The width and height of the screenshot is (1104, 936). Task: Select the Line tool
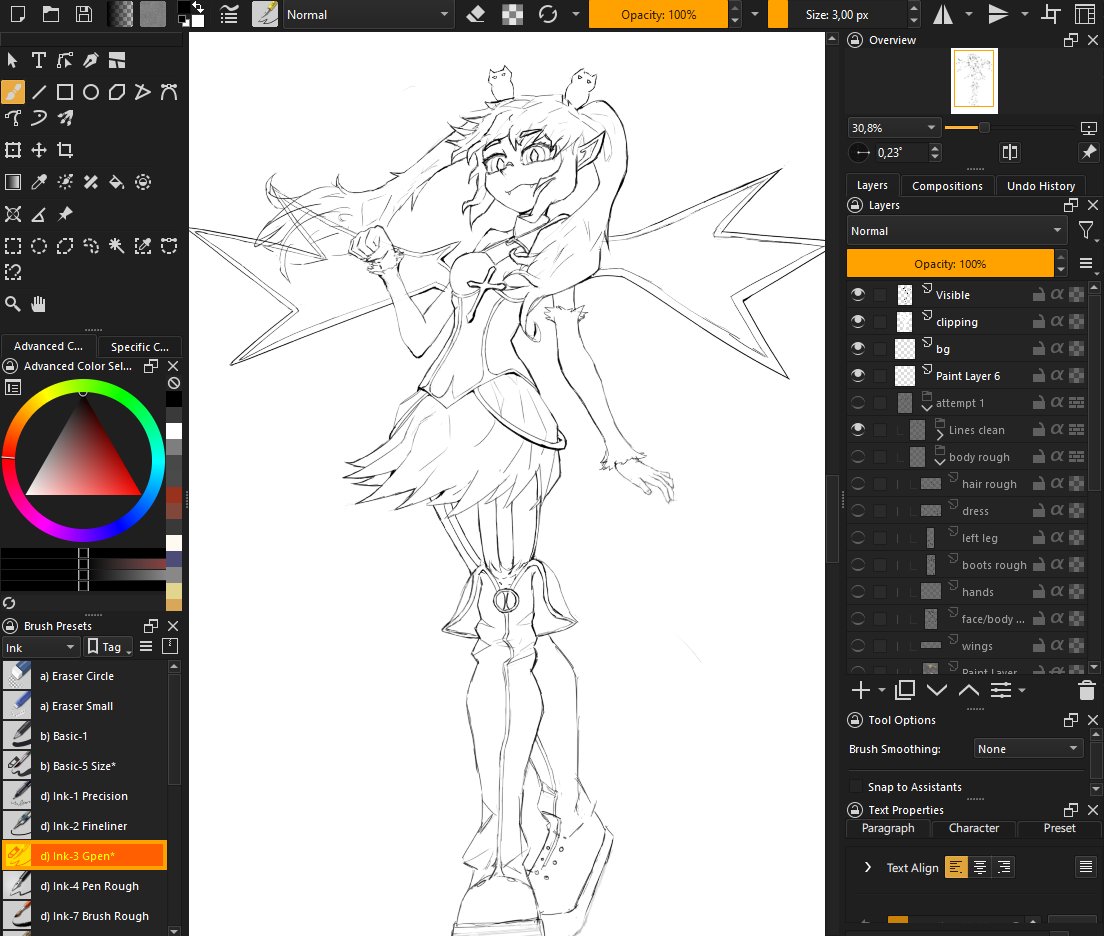click(x=39, y=92)
